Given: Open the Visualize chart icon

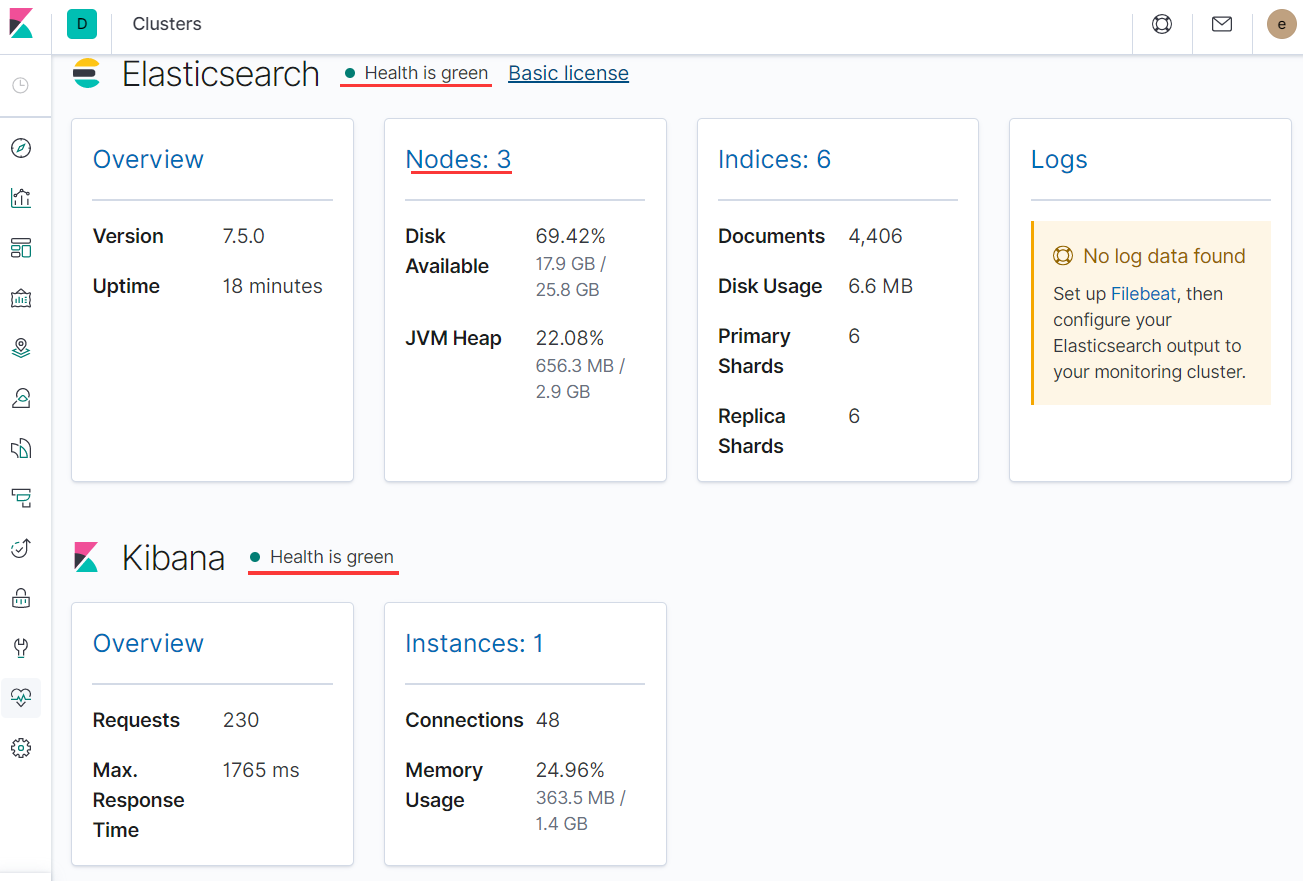Looking at the screenshot, I should (21, 198).
